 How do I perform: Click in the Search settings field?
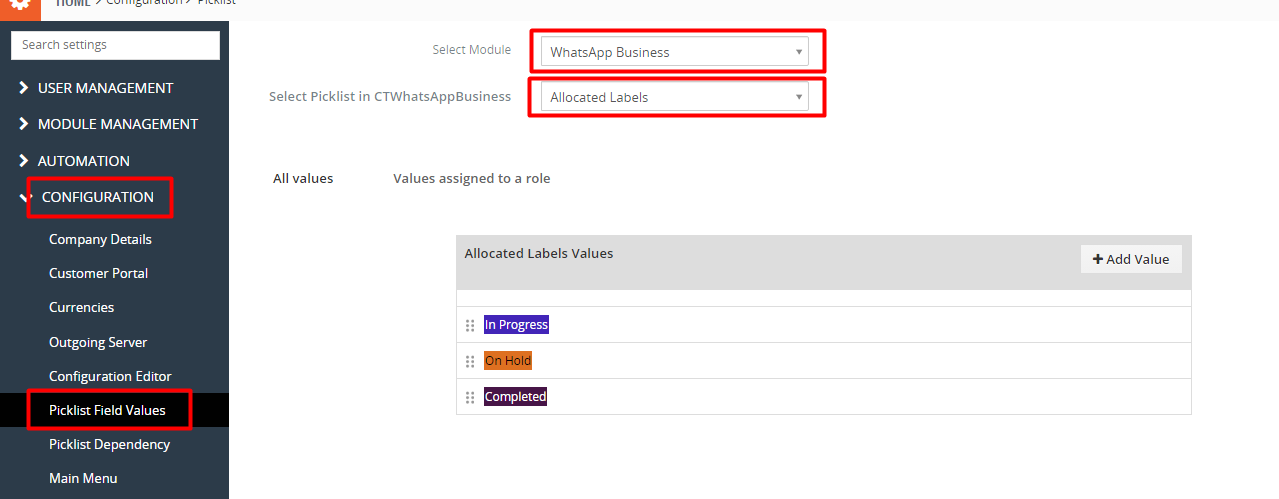(x=115, y=45)
